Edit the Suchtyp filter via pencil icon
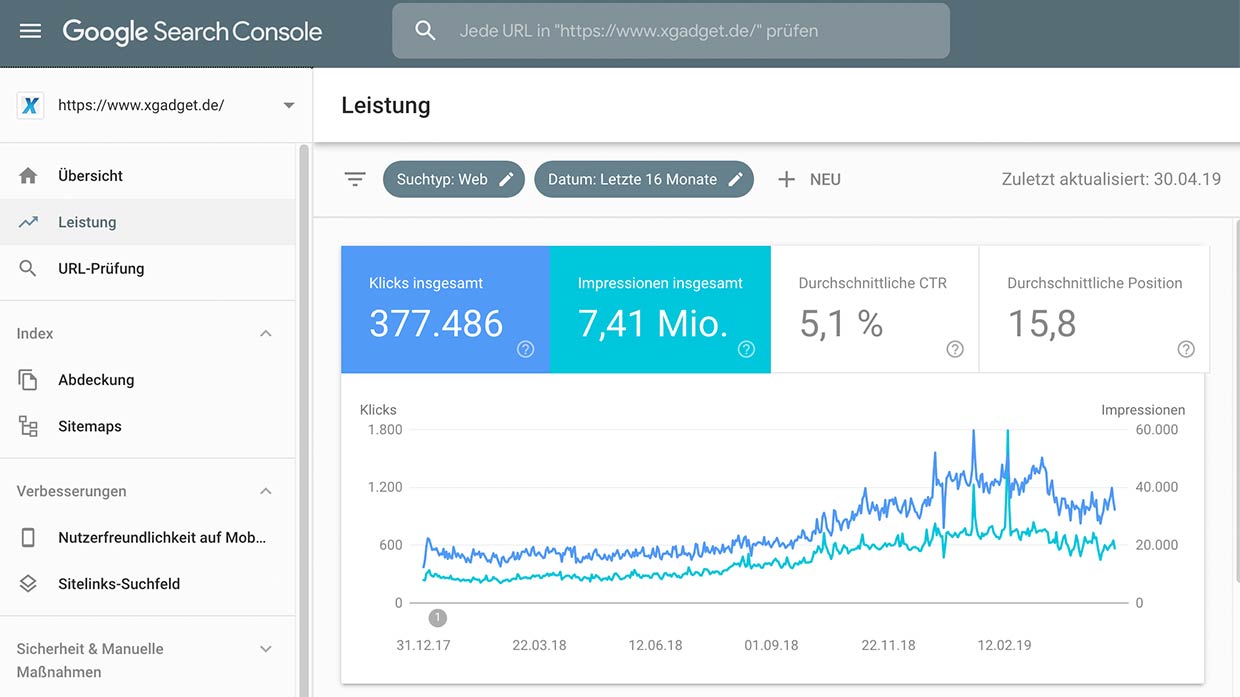The width and height of the screenshot is (1240, 697). 506,180
